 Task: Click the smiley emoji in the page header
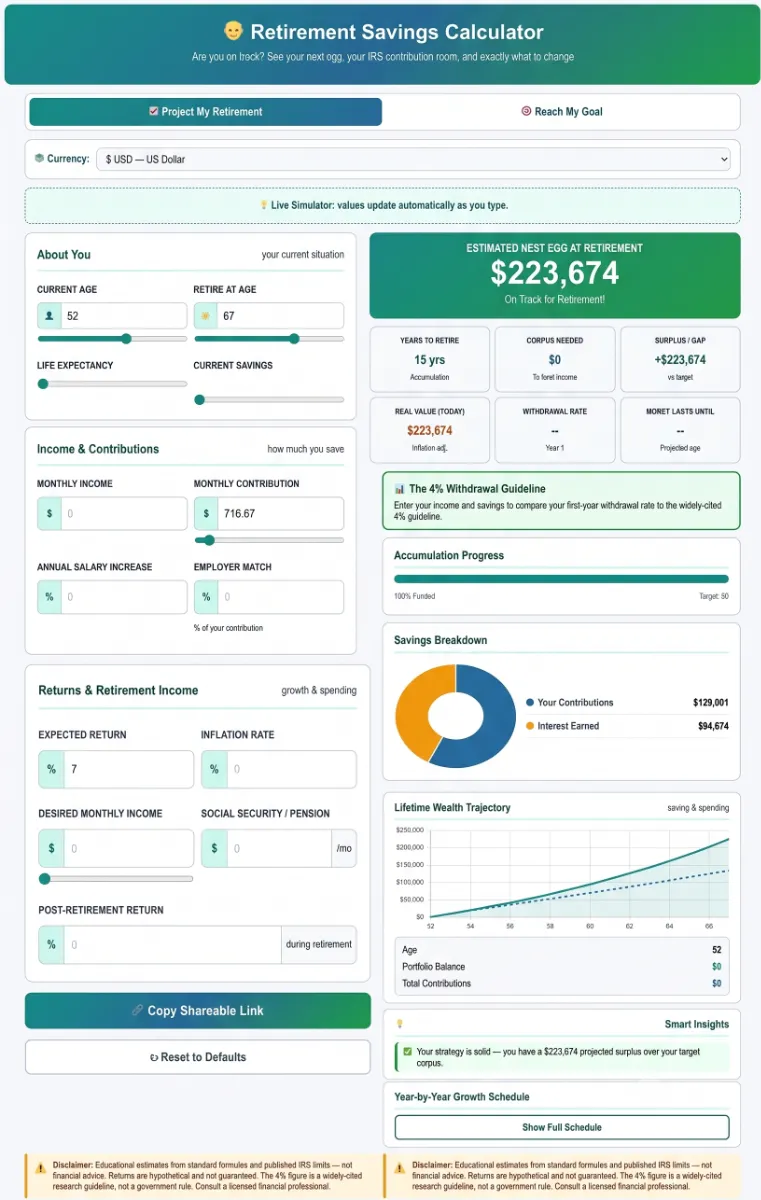(x=232, y=32)
